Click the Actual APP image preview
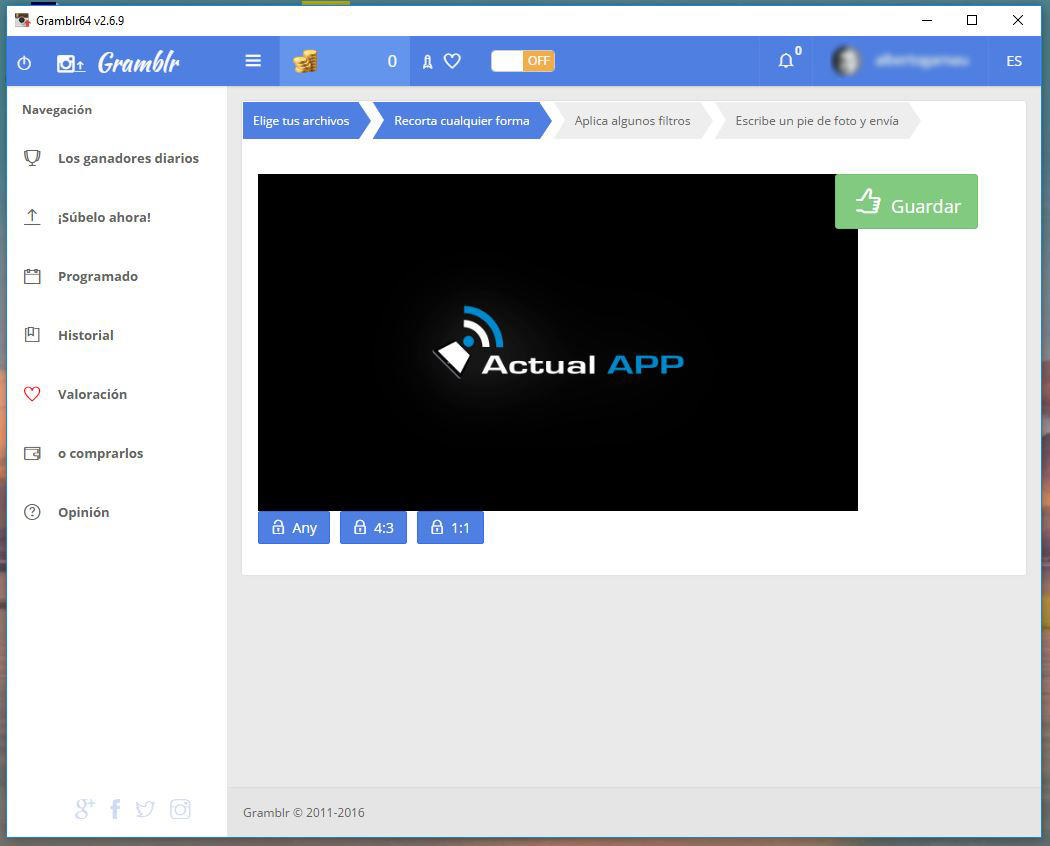 [558, 342]
